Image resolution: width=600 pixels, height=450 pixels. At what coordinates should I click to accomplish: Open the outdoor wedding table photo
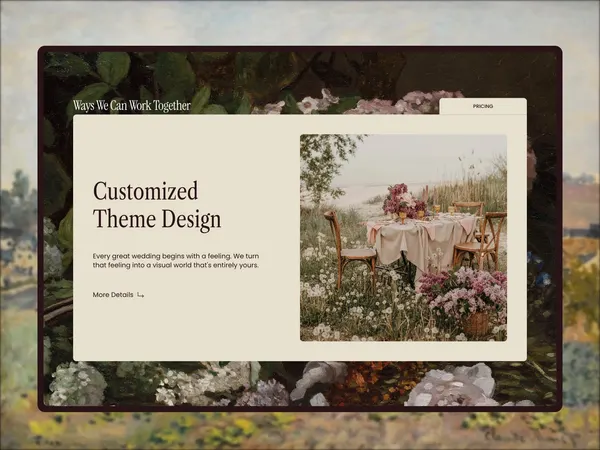[403, 238]
